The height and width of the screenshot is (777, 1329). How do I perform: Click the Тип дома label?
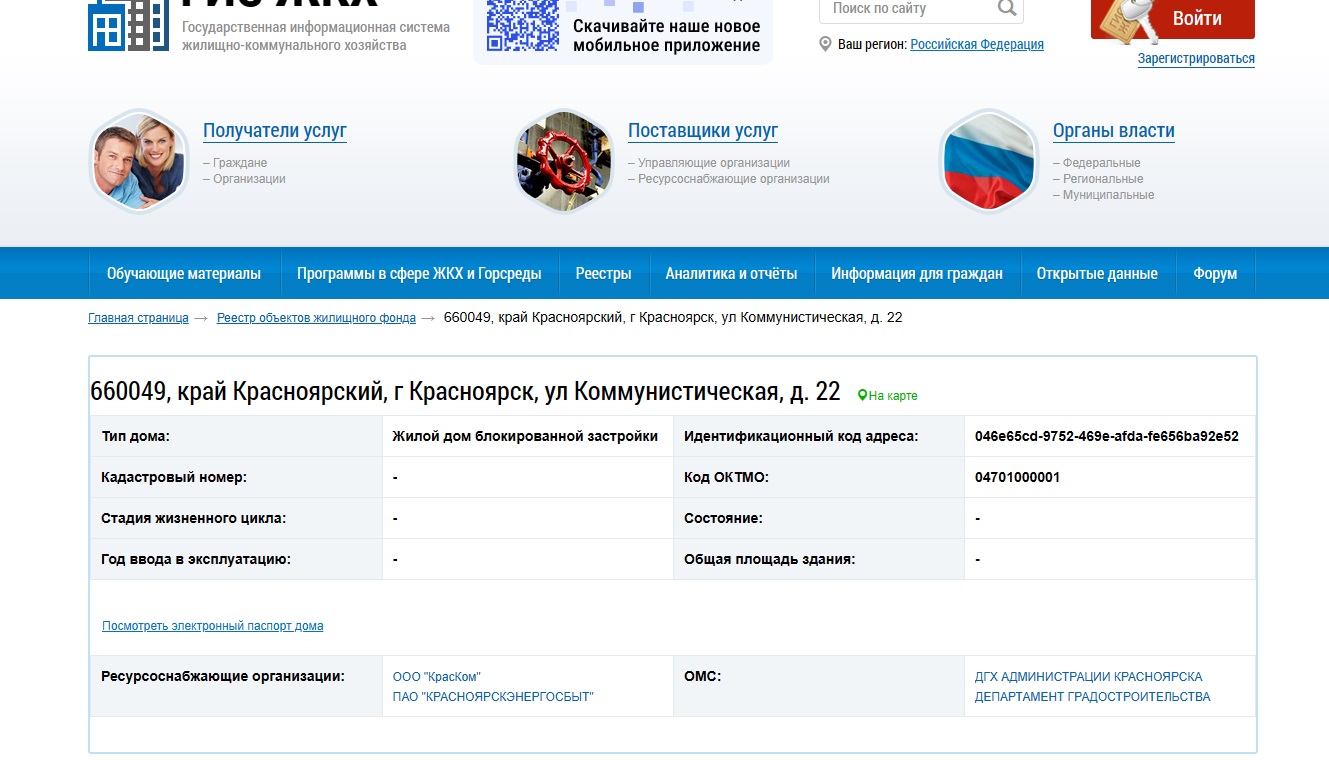[x=136, y=436]
